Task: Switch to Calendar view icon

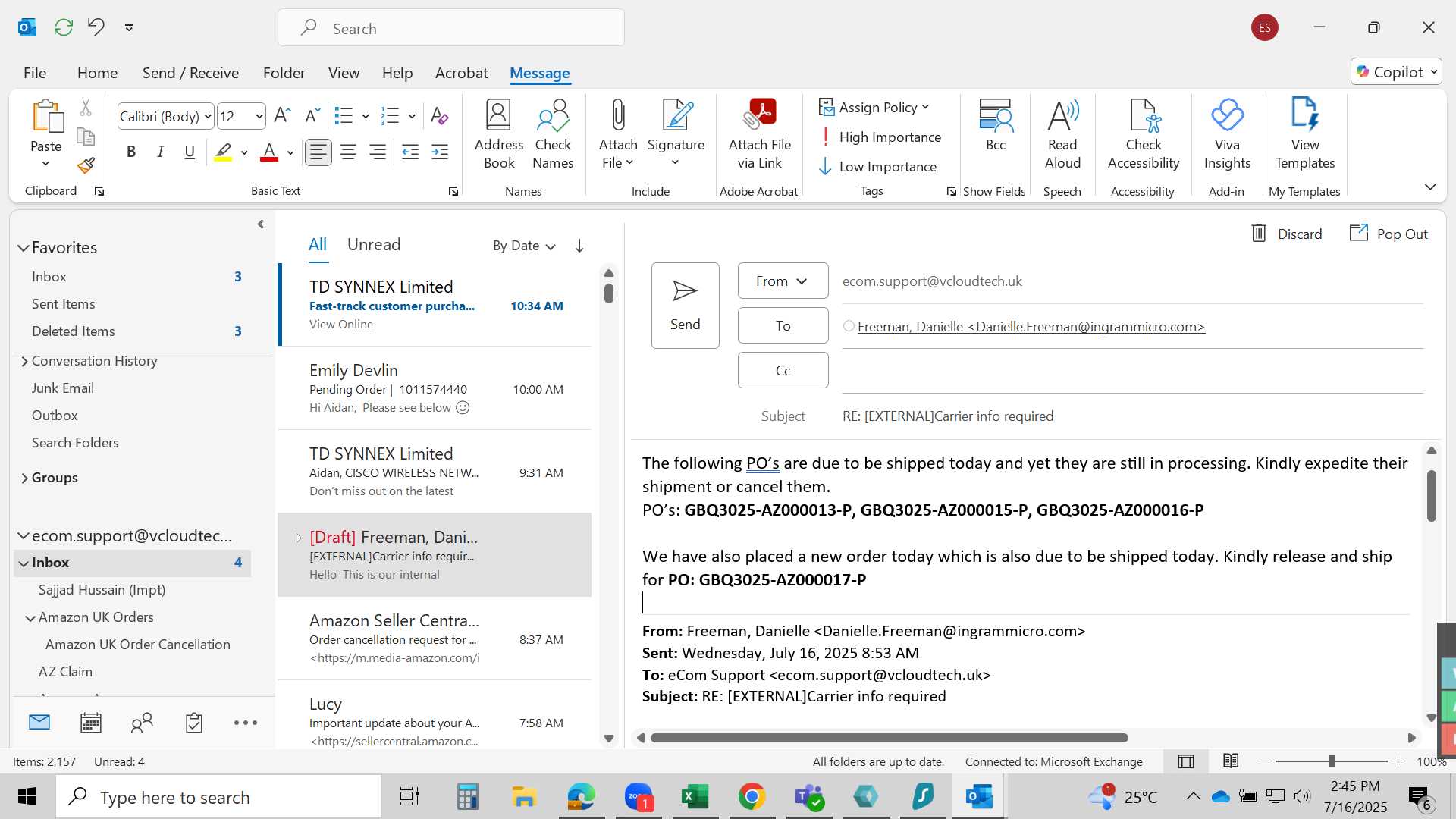Action: [91, 723]
